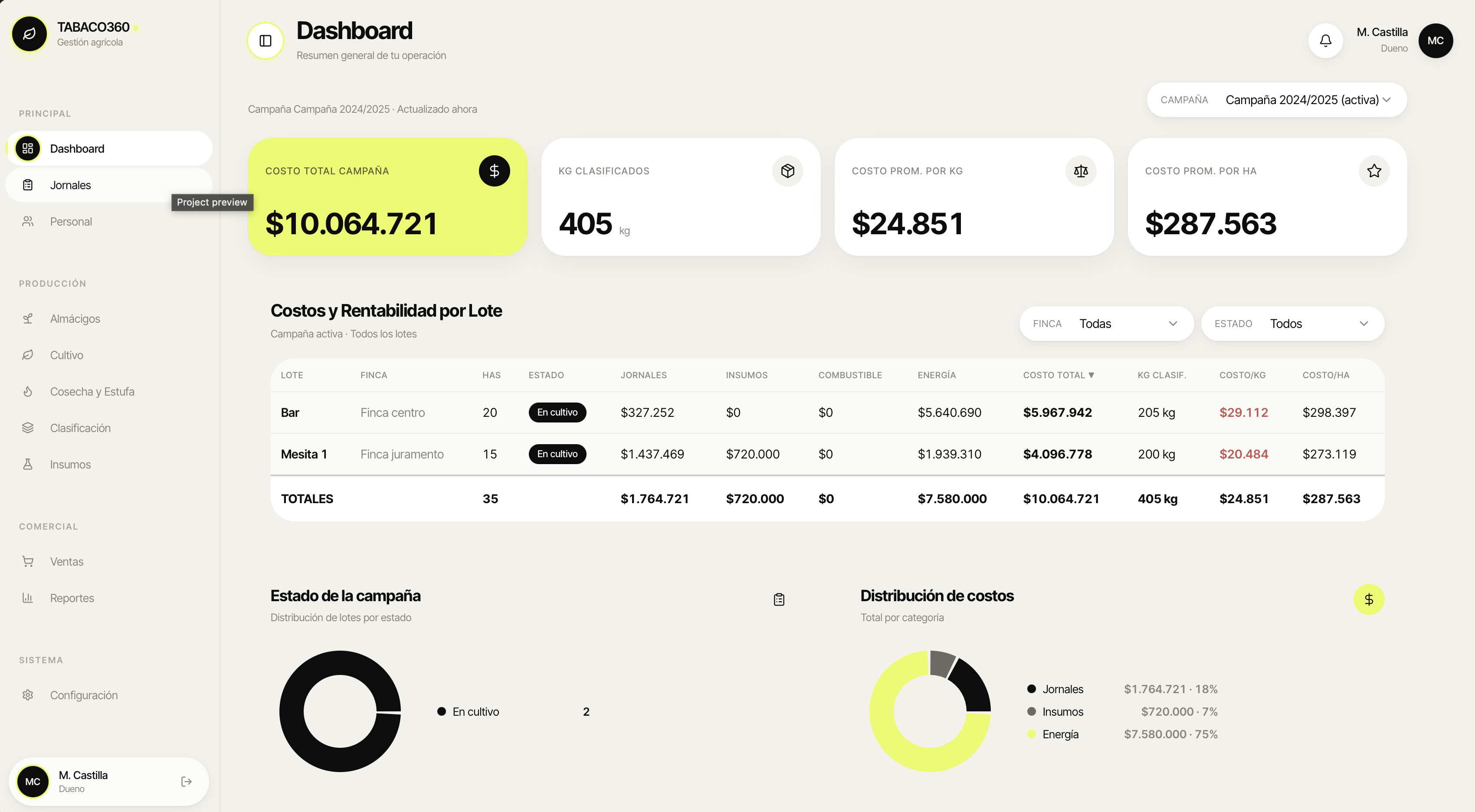Click the MC avatar in the sidebar footer
Viewport: 1475px width, 812px height.
[33, 782]
